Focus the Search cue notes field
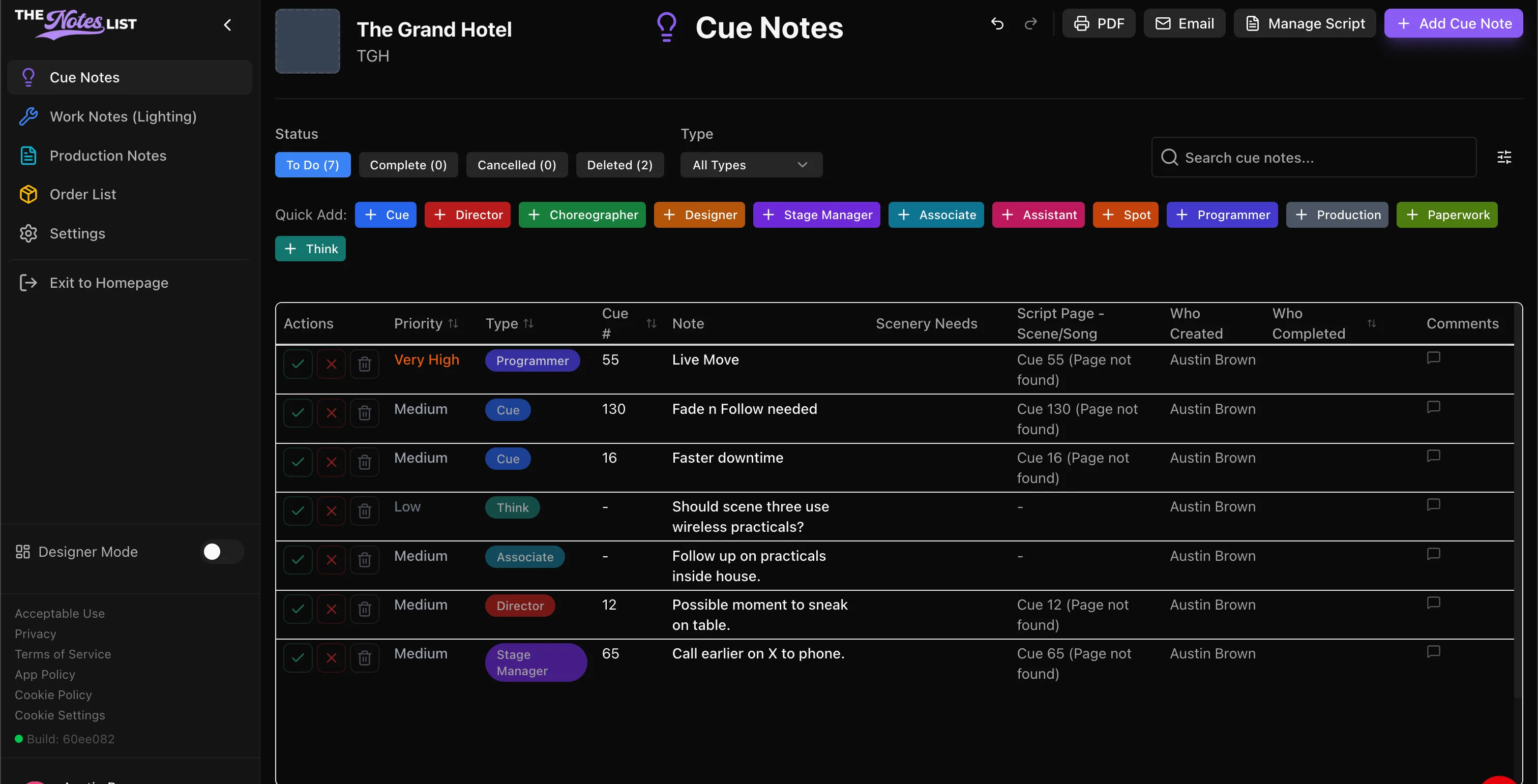Viewport: 1538px width, 784px height. pyautogui.click(x=1314, y=157)
